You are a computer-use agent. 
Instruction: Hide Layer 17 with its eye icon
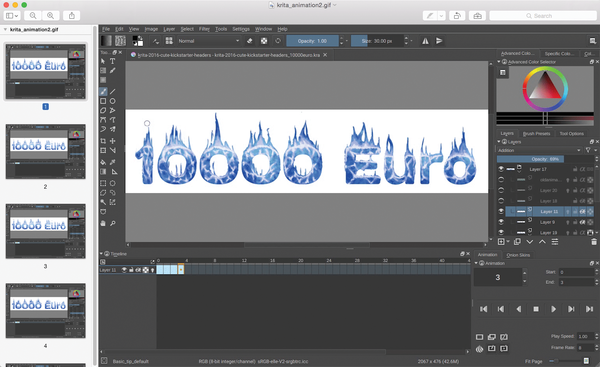click(501, 169)
